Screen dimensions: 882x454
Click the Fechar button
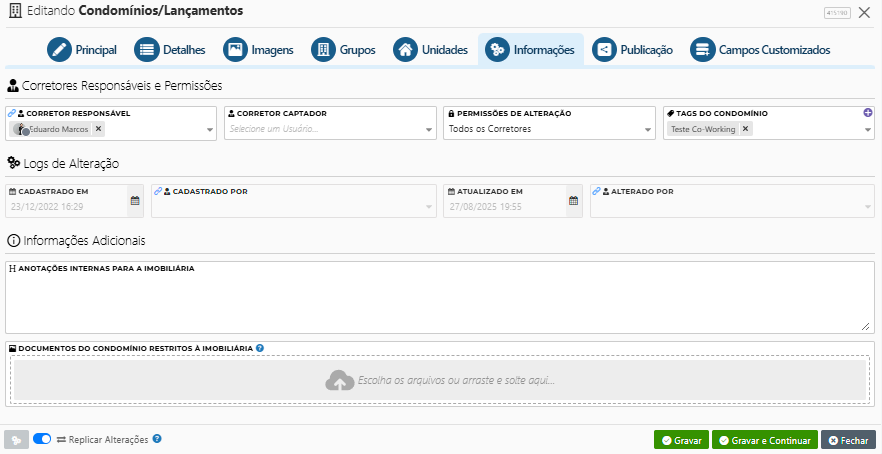click(847, 440)
